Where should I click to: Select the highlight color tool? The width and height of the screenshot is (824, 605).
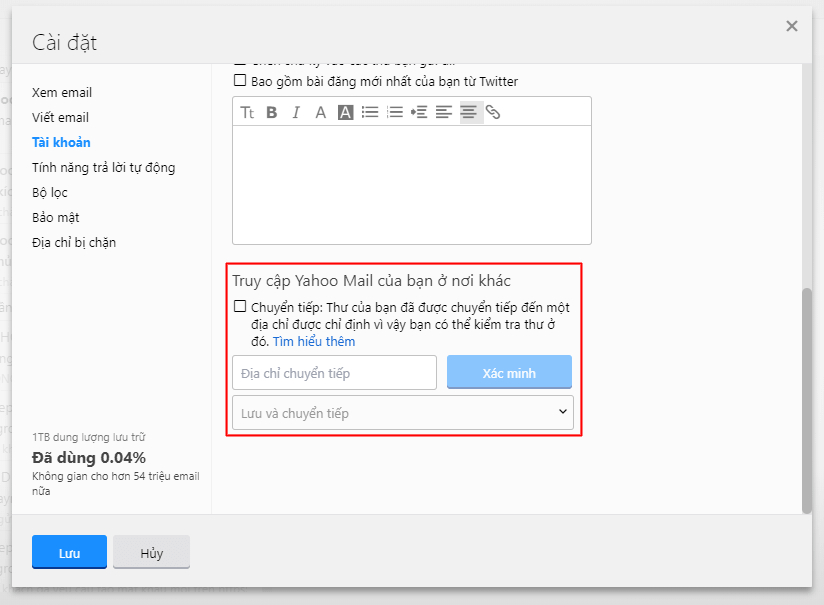coord(345,112)
